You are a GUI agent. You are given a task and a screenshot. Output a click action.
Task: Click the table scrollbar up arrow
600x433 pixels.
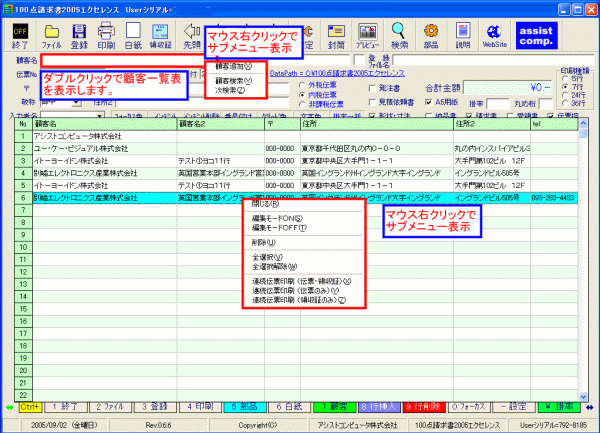click(x=583, y=123)
